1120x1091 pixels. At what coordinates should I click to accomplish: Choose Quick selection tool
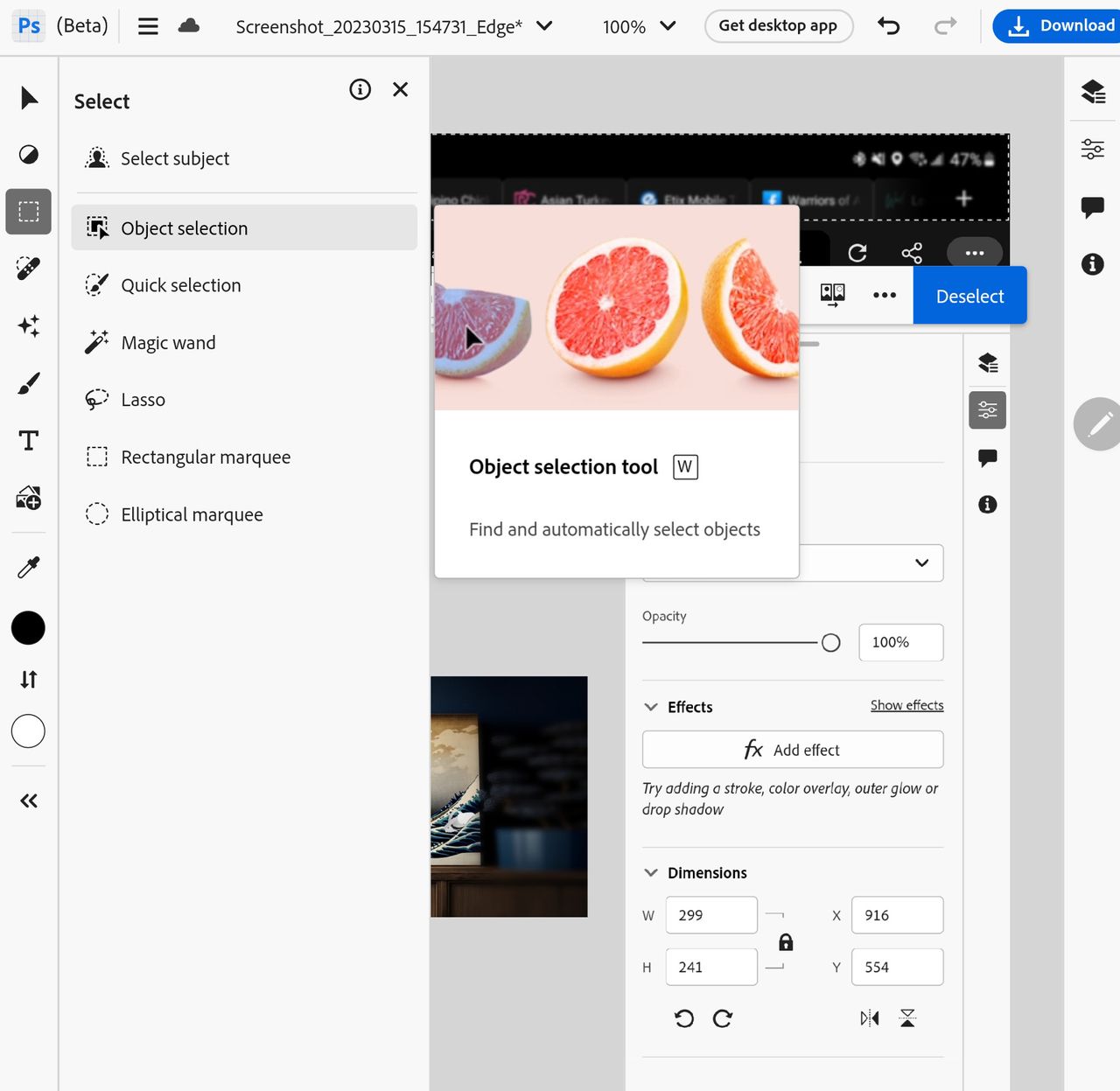coord(244,285)
